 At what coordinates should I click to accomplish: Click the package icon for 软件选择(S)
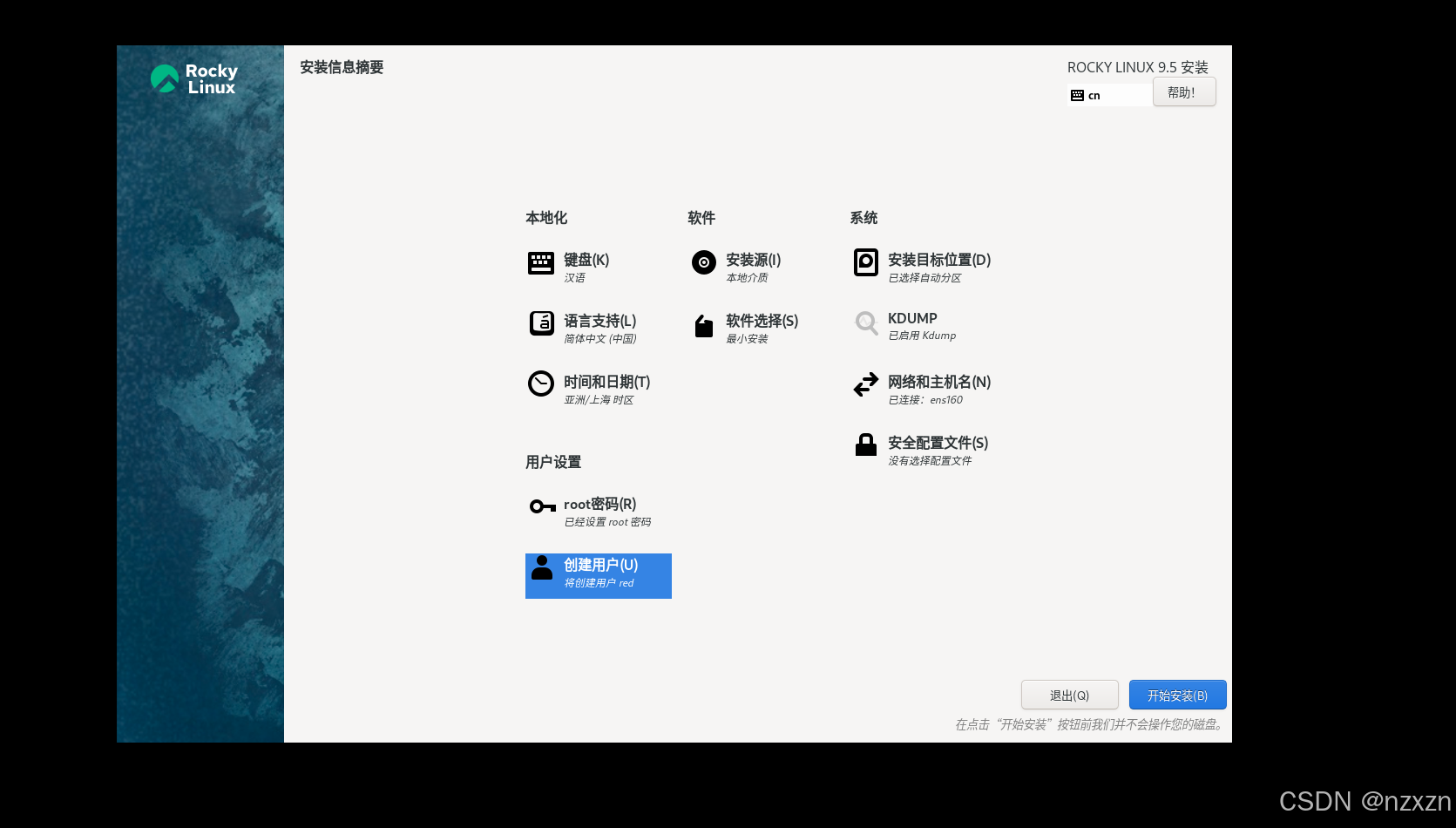click(703, 325)
